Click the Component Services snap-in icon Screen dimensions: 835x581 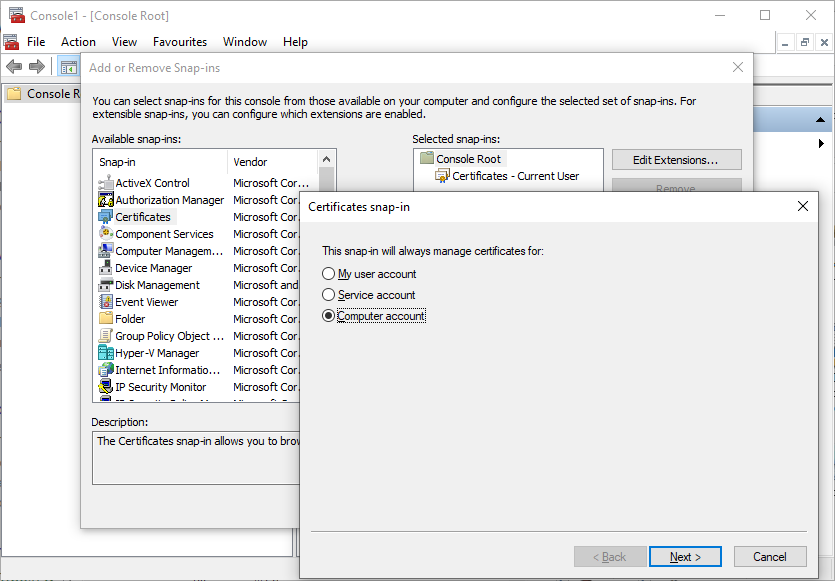pyautogui.click(x=106, y=234)
